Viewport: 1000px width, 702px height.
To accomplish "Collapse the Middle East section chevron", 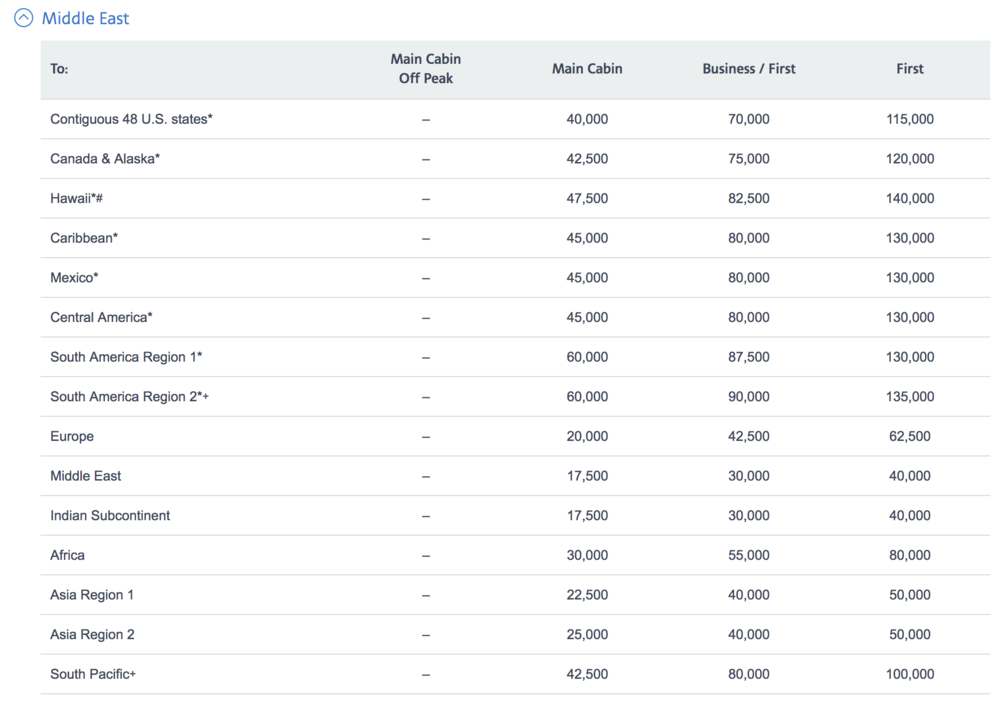I will point(23,18).
